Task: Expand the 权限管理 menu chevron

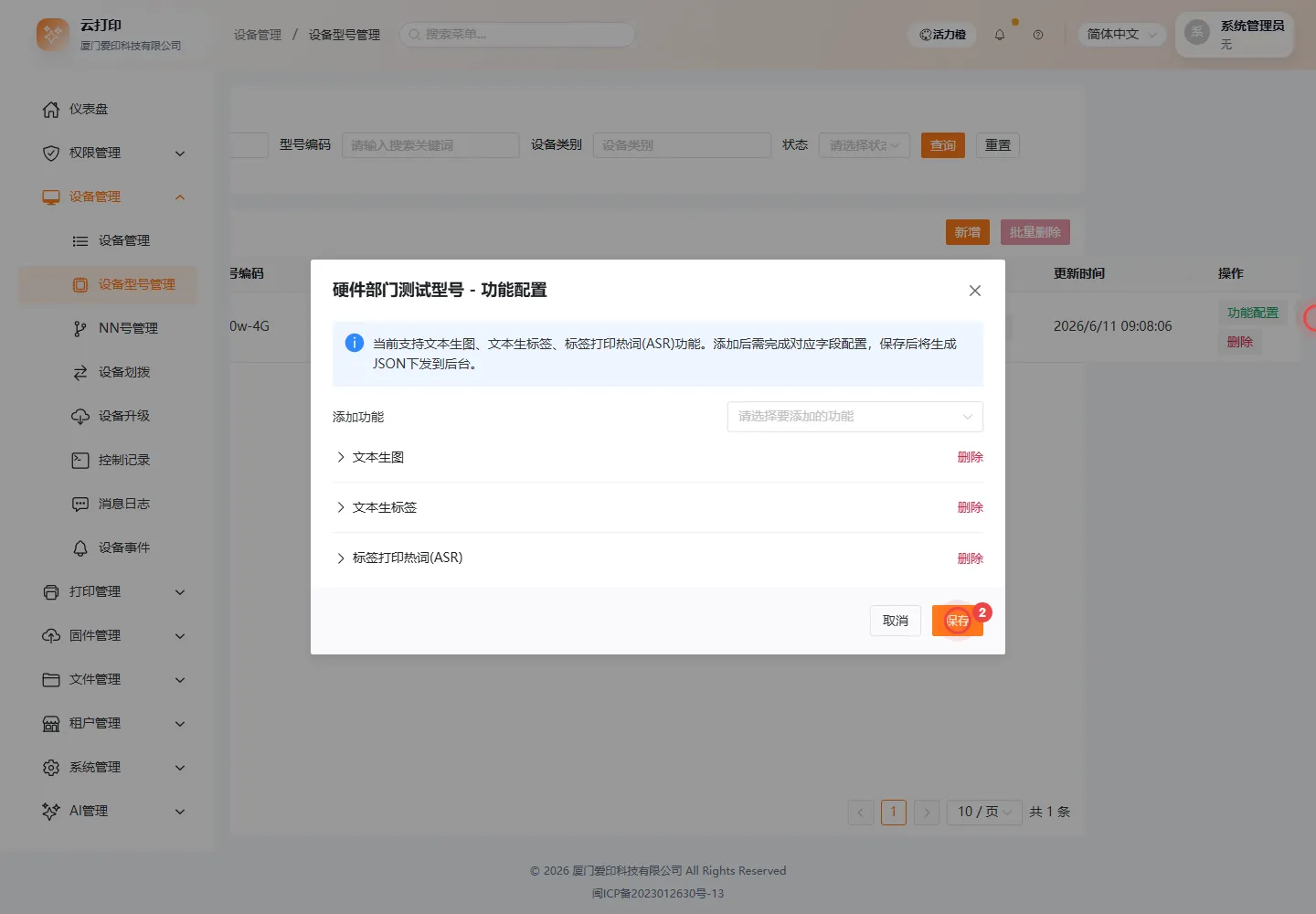Action: point(180,154)
